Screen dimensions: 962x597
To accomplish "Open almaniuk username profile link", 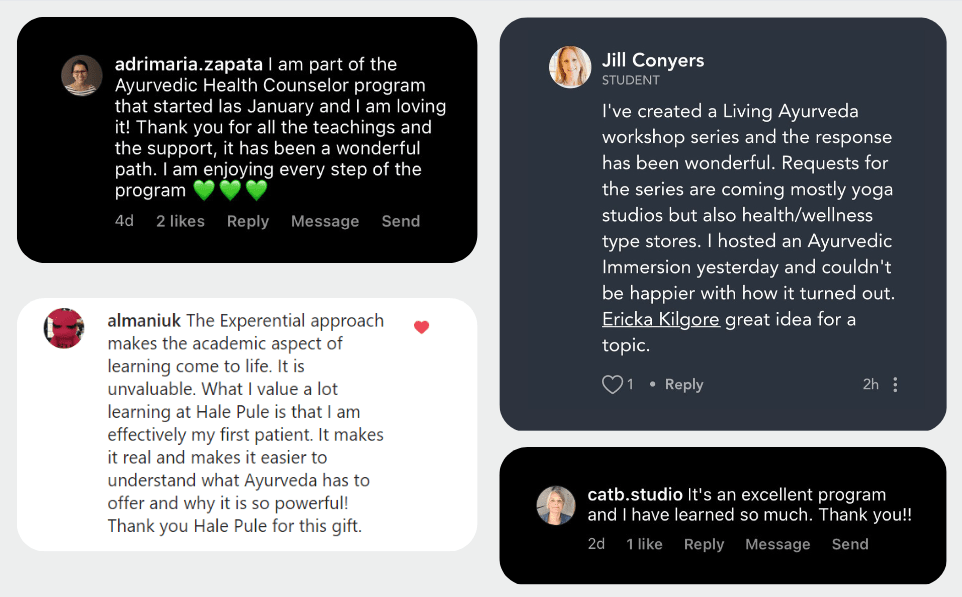I will click(144, 321).
